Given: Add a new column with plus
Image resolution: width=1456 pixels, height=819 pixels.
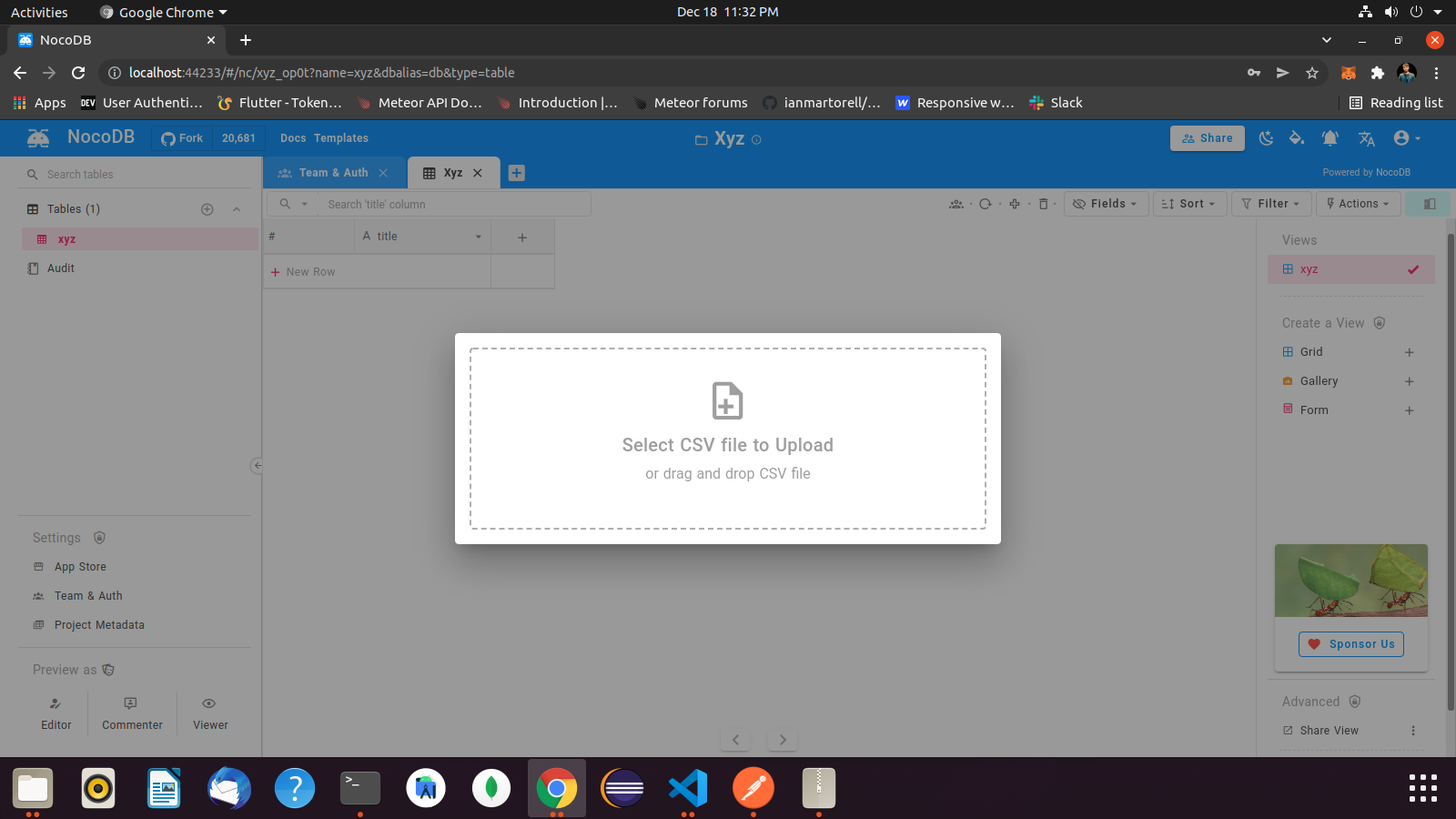Looking at the screenshot, I should (x=522, y=237).
